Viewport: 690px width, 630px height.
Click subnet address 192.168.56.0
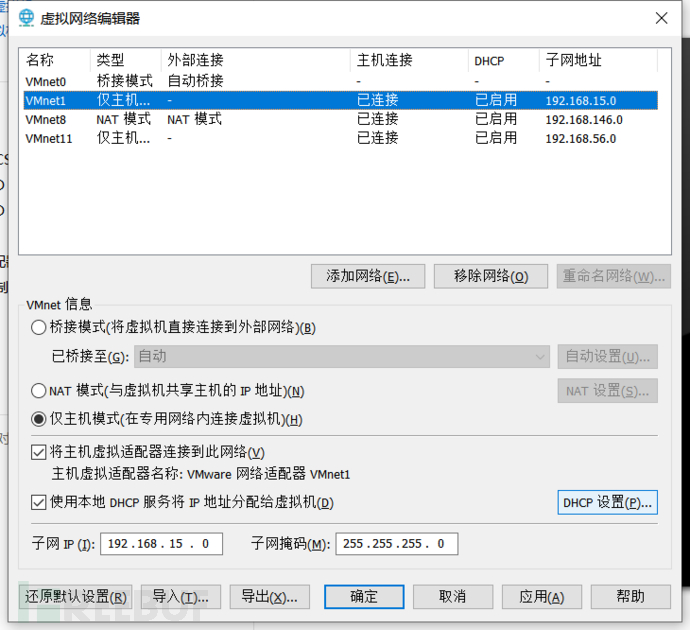(x=581, y=139)
